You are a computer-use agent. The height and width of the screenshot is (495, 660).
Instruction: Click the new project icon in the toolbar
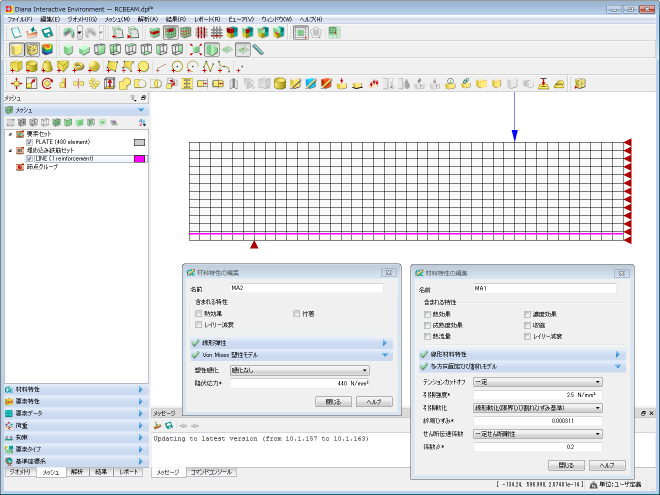tap(14, 32)
